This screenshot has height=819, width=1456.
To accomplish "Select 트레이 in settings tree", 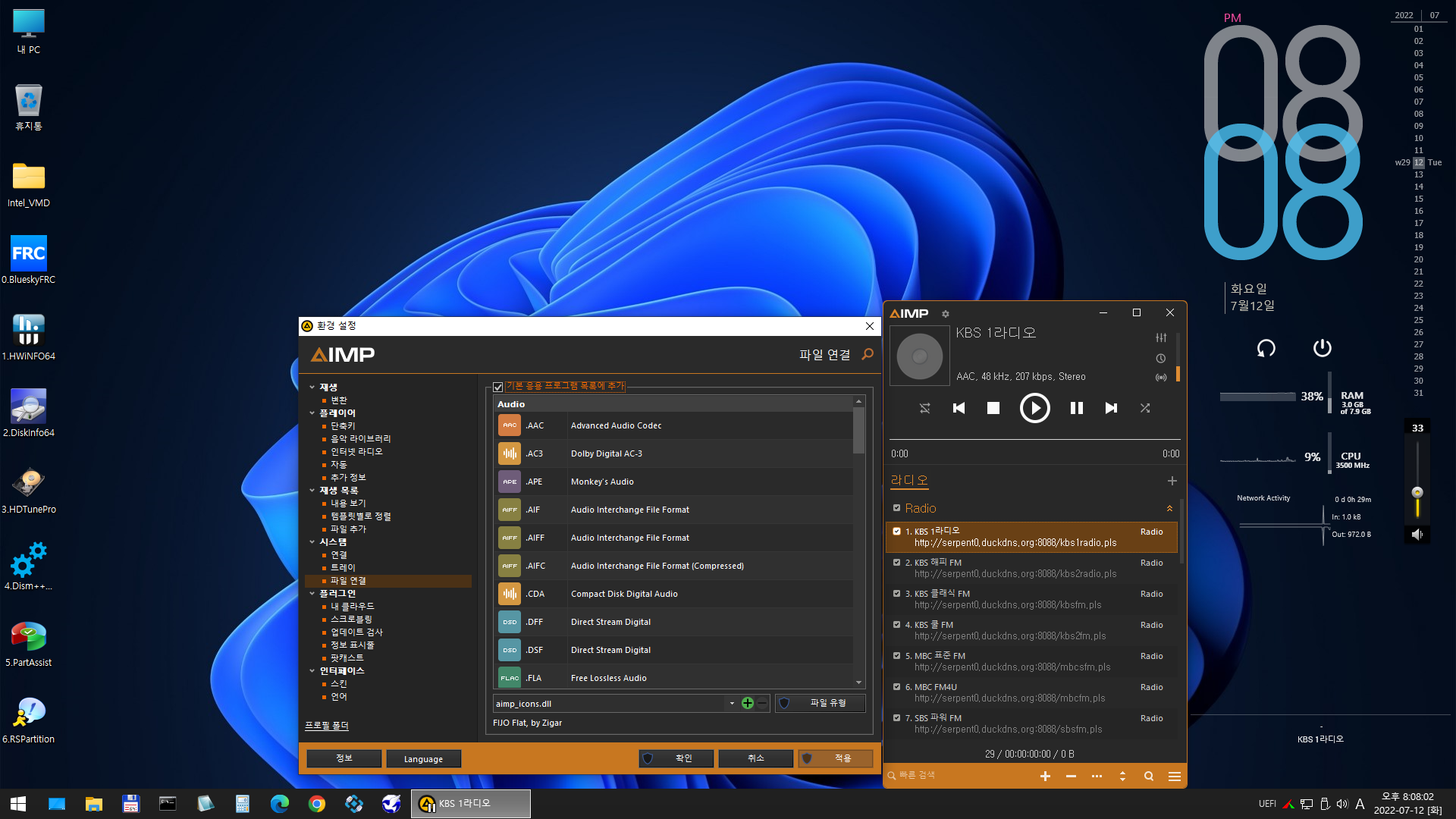I will pyautogui.click(x=343, y=567).
